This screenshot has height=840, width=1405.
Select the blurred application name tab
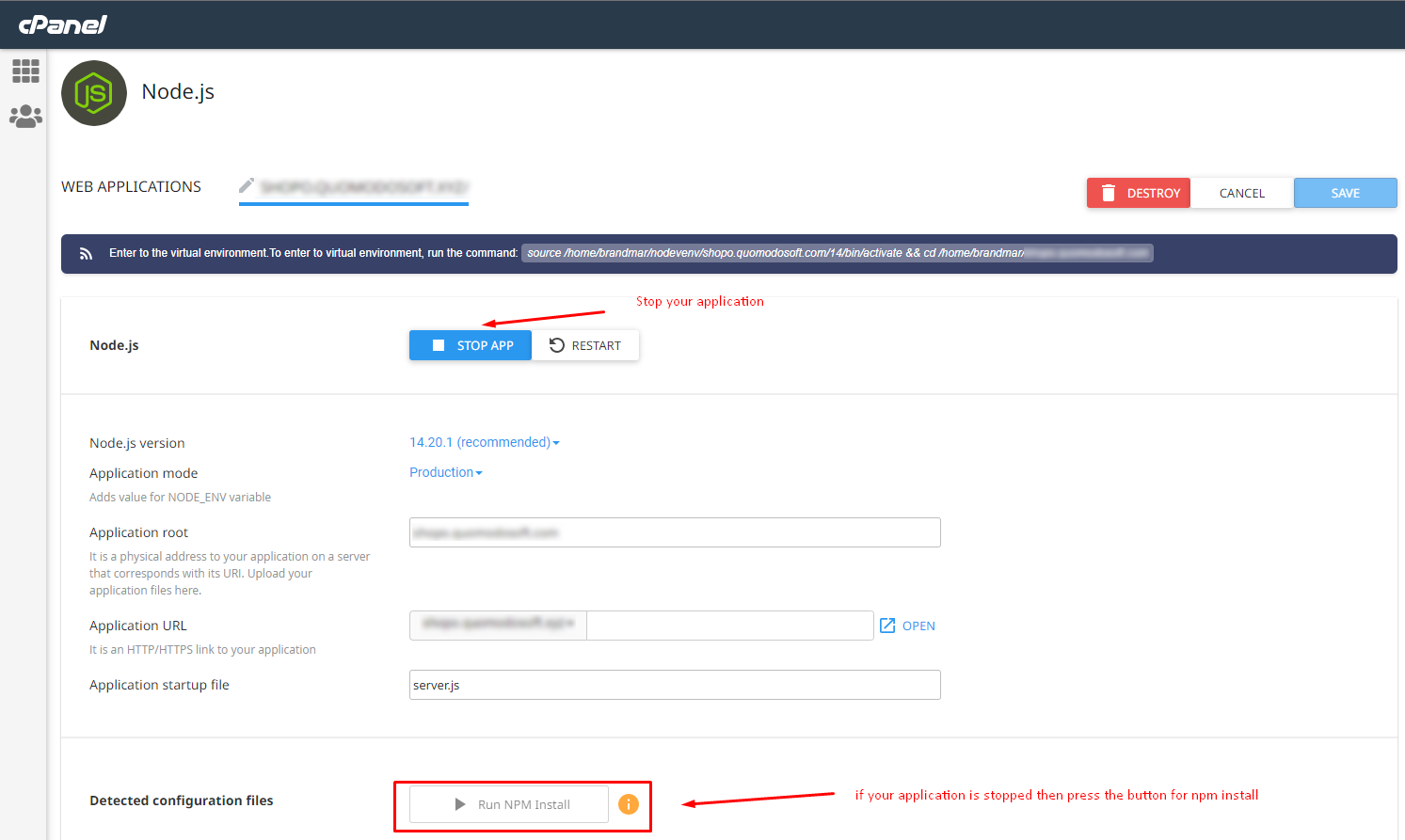363,187
